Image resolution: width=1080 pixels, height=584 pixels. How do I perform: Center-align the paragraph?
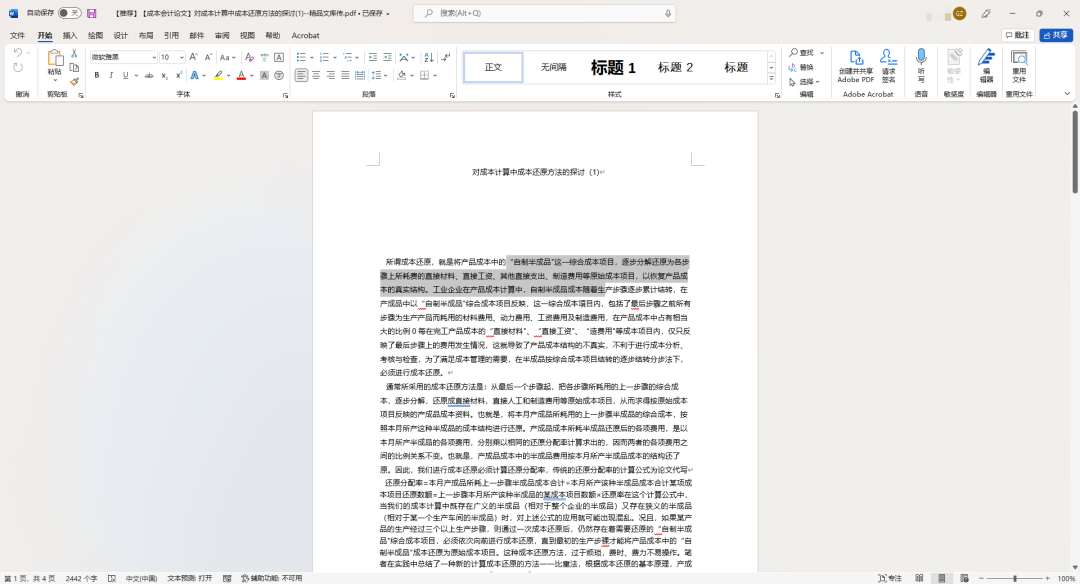pos(316,75)
